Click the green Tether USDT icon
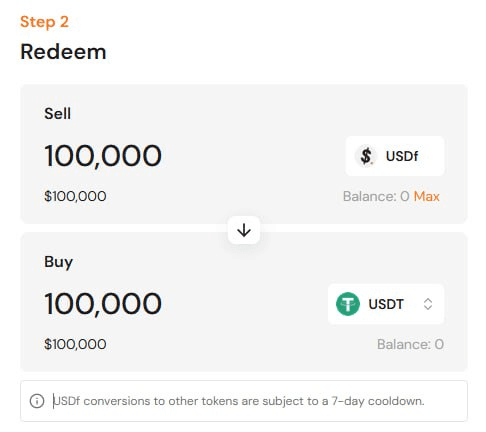The image size is (486, 432). pos(348,304)
